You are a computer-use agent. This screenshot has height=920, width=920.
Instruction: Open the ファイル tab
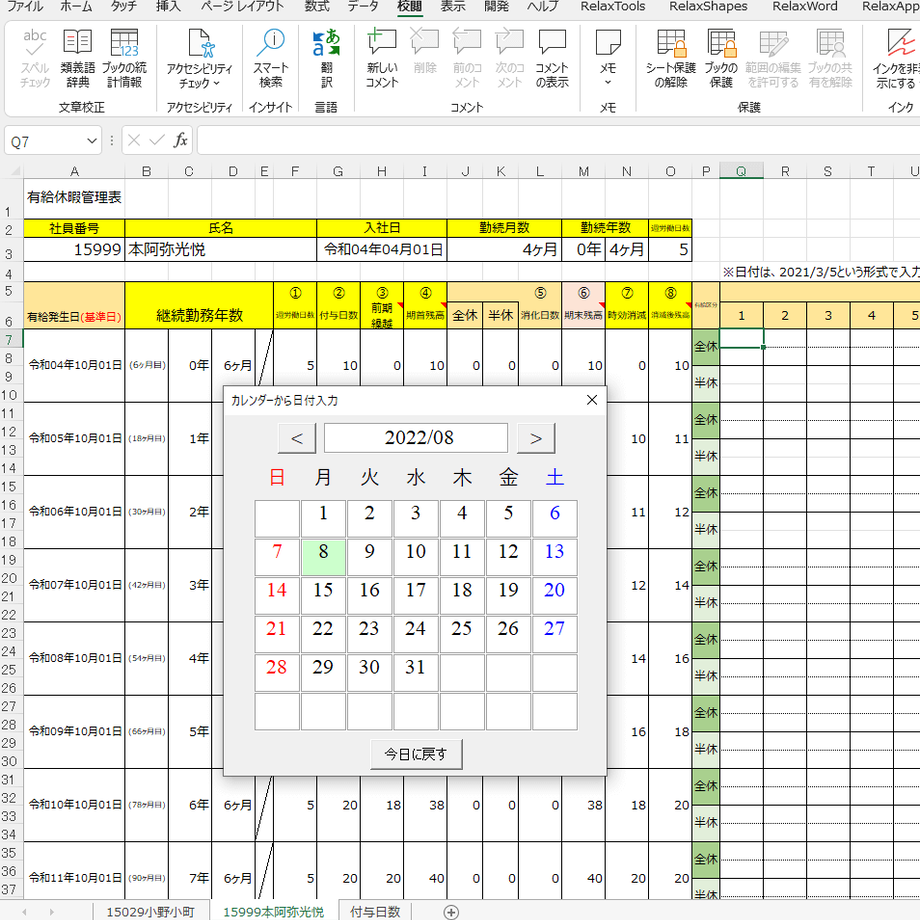click(25, 6)
